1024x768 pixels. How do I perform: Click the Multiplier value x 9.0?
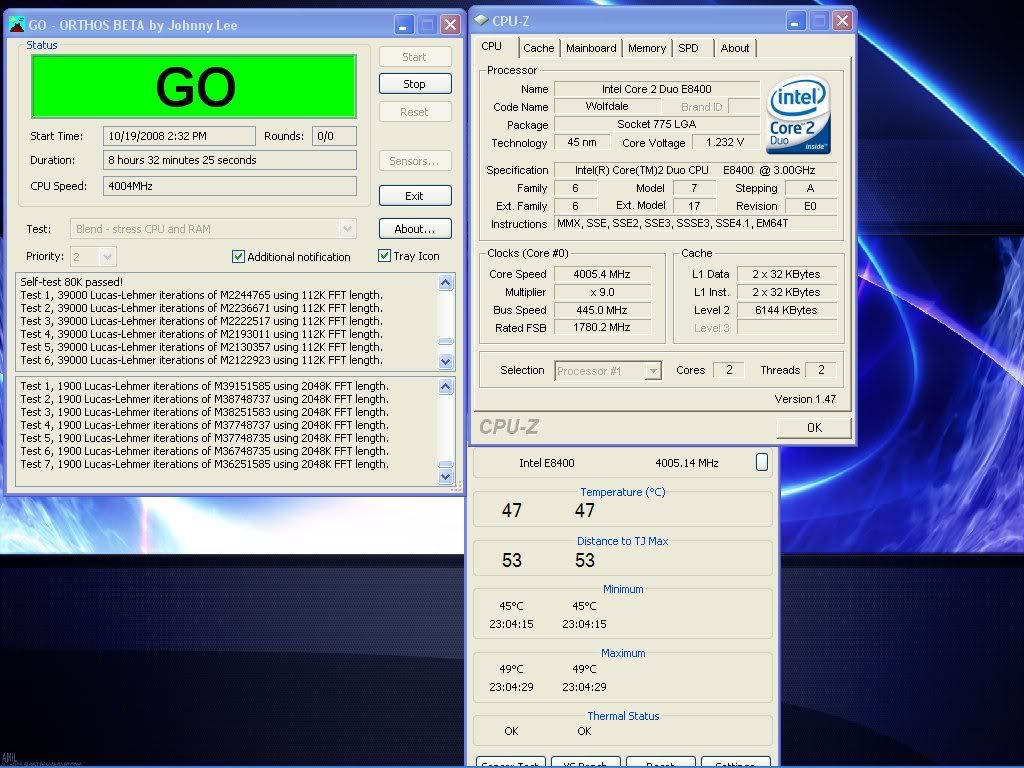coord(602,292)
